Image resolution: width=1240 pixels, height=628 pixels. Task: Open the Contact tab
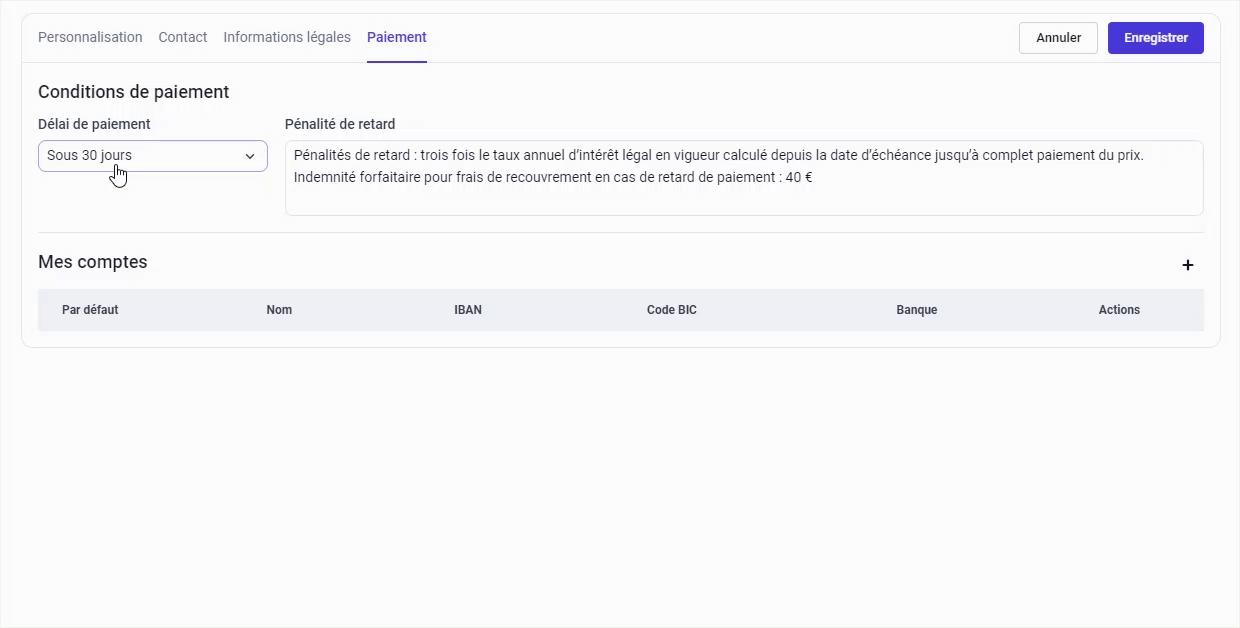click(x=182, y=37)
